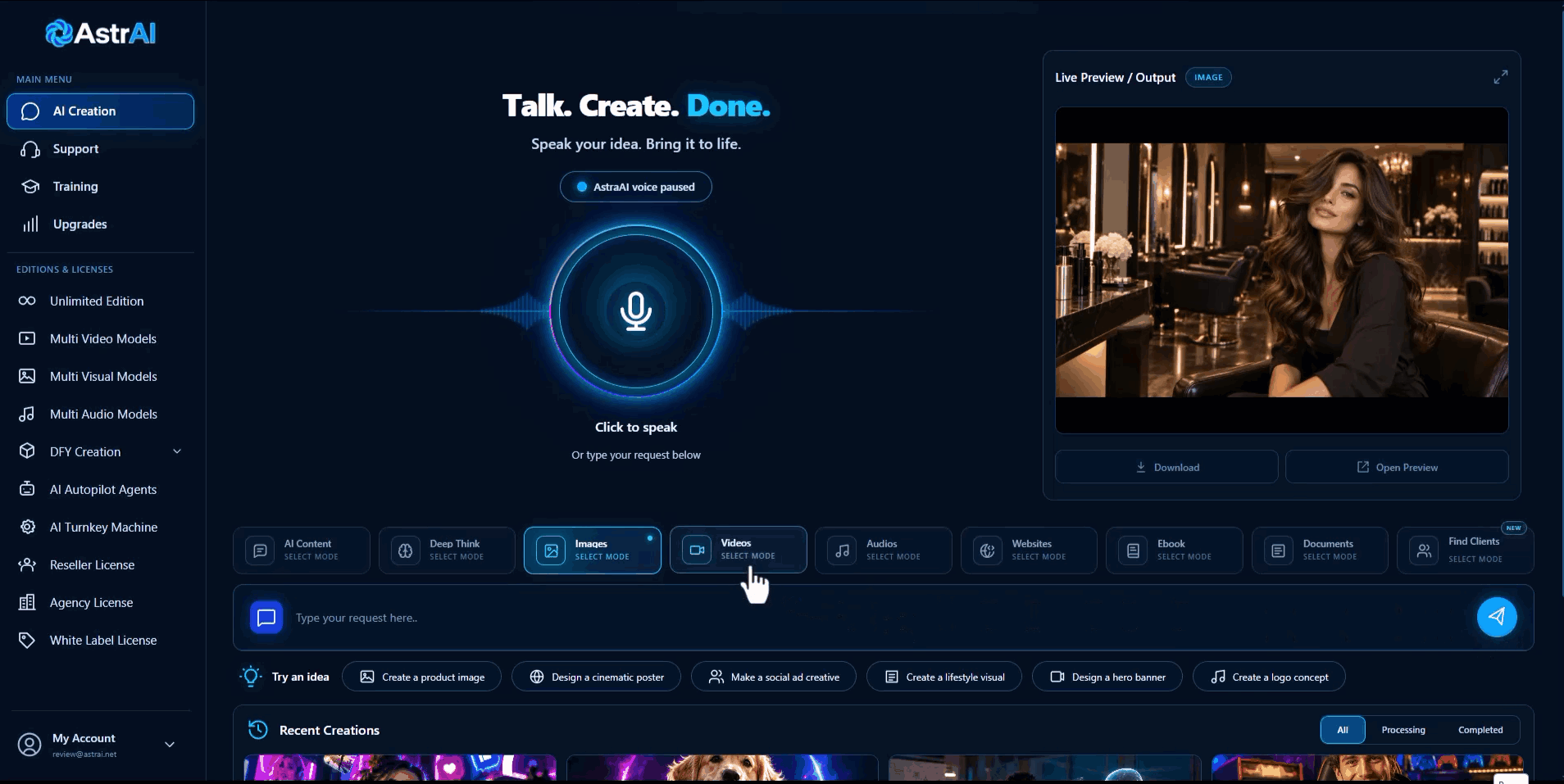Open Multi Visual Models
Image resolution: width=1564 pixels, height=784 pixels.
pyautogui.click(x=100, y=377)
